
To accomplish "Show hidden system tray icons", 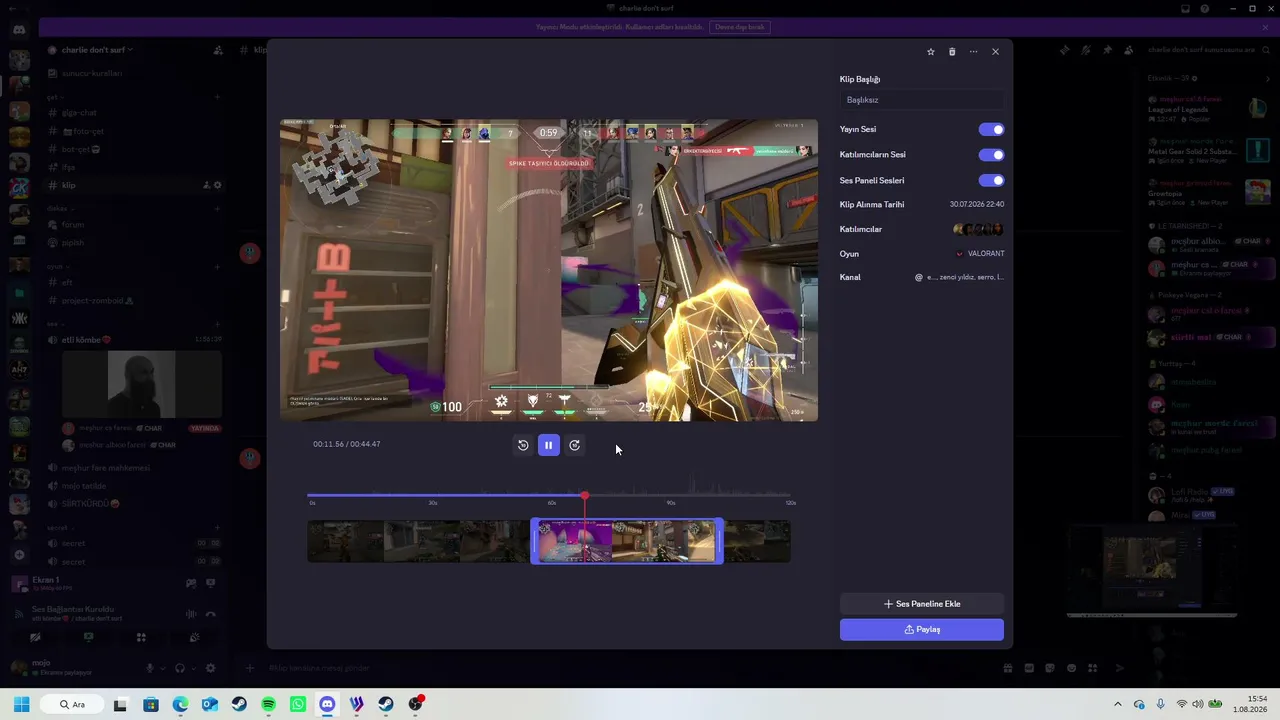I will click(1118, 704).
